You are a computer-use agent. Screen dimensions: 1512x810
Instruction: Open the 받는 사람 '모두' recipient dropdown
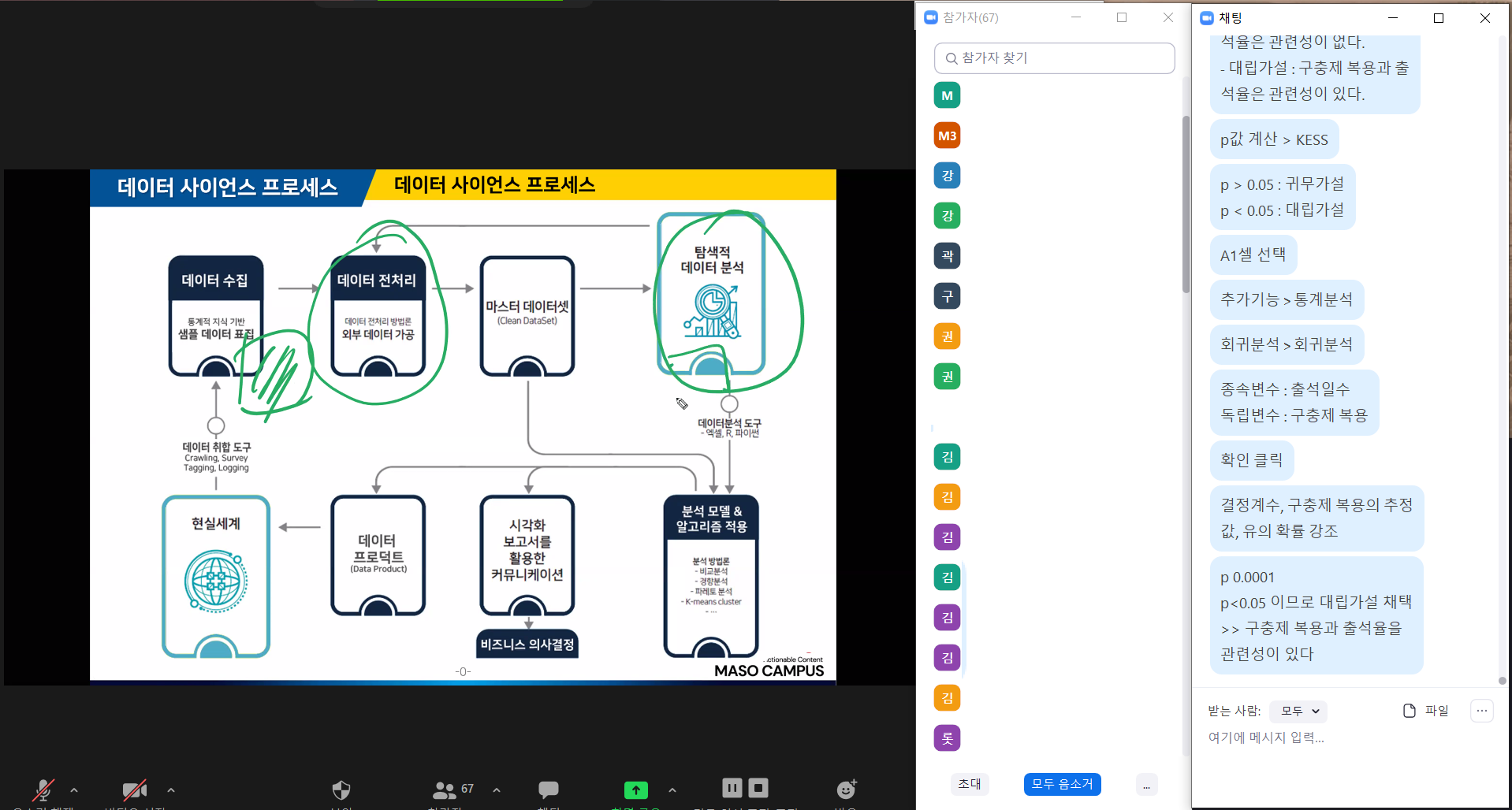(x=1298, y=711)
